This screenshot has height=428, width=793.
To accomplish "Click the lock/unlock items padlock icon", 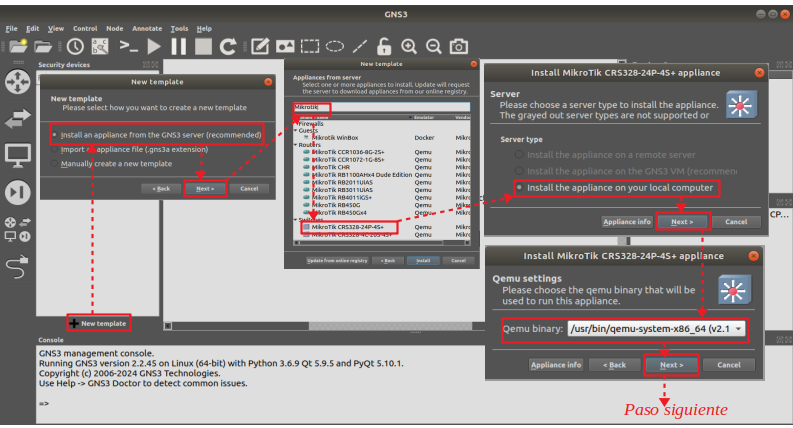I will point(384,47).
